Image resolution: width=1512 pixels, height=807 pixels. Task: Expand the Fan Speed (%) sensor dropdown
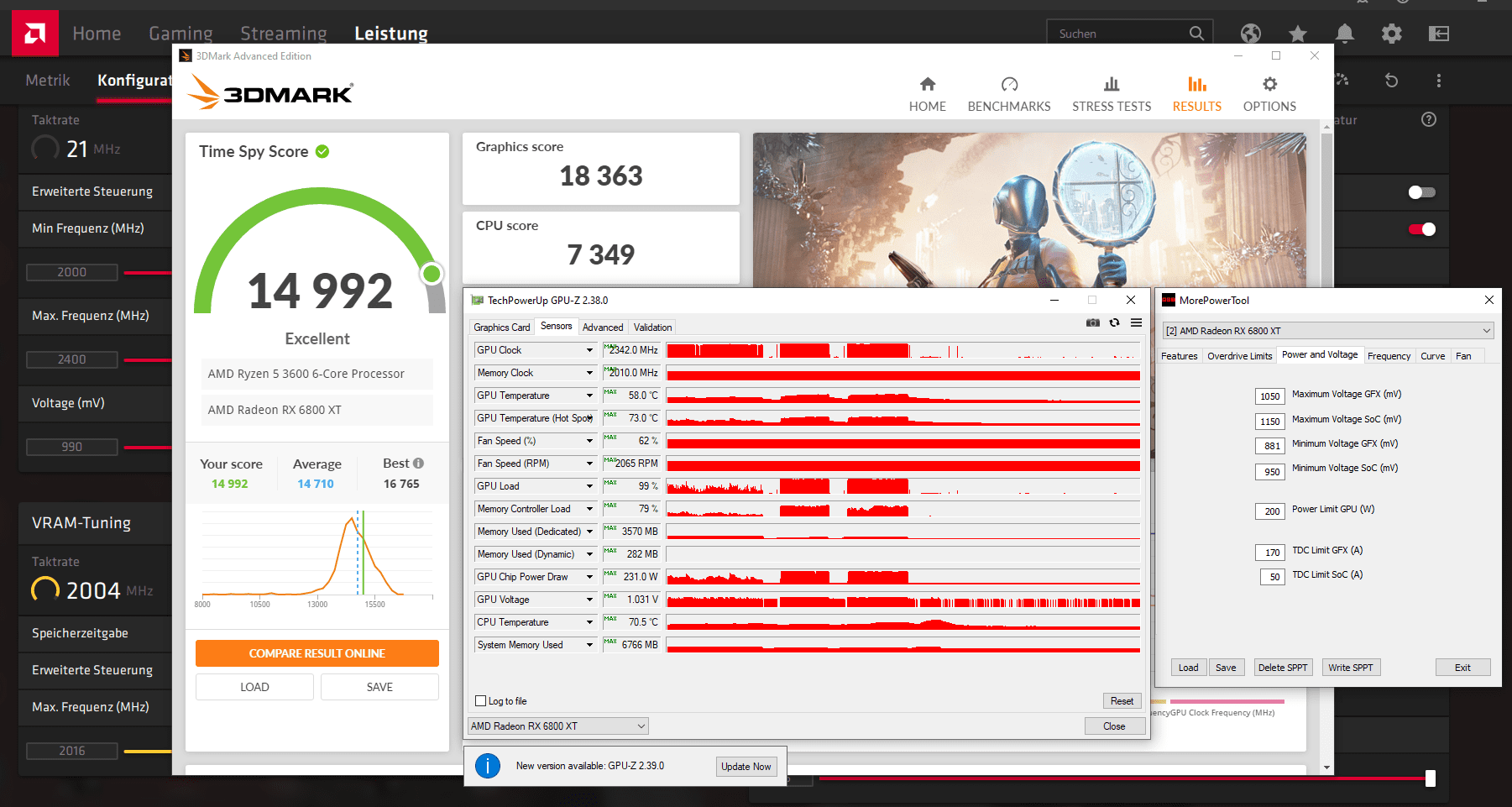pyautogui.click(x=589, y=441)
